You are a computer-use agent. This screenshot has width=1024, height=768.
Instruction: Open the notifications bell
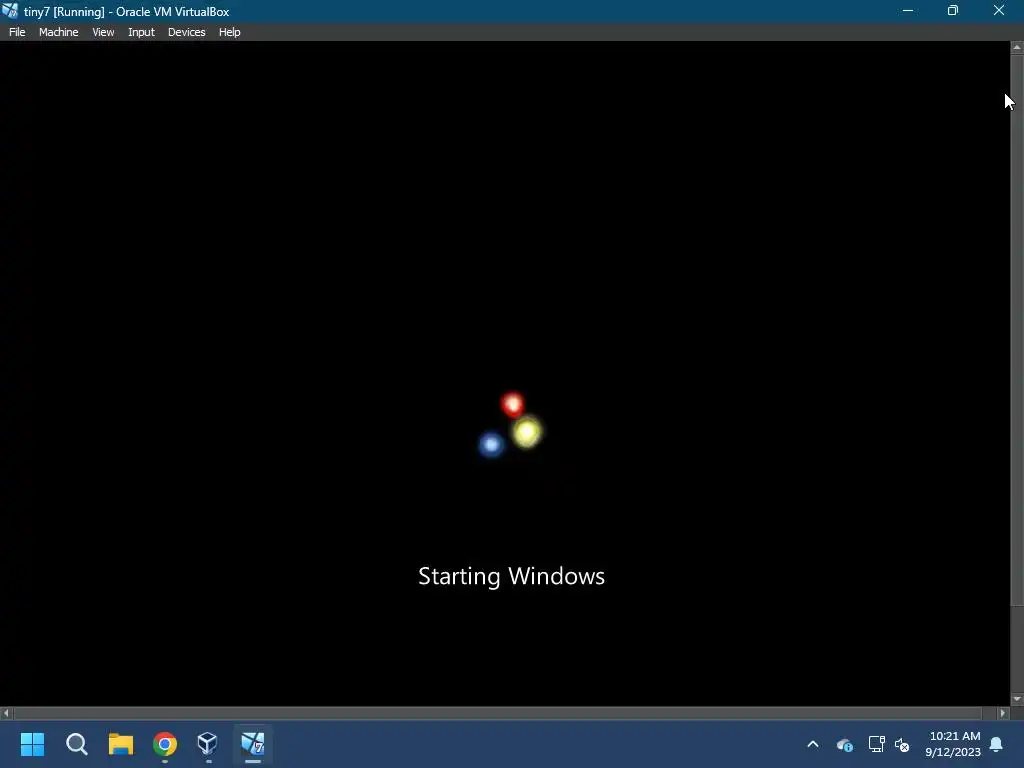[997, 744]
